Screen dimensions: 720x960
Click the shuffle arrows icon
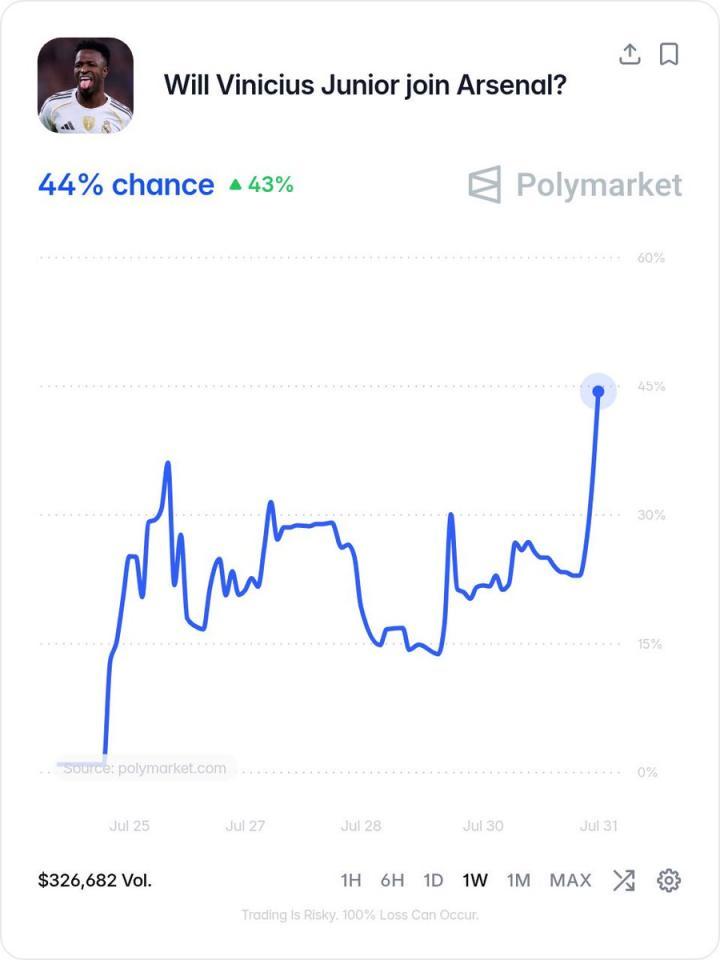624,880
